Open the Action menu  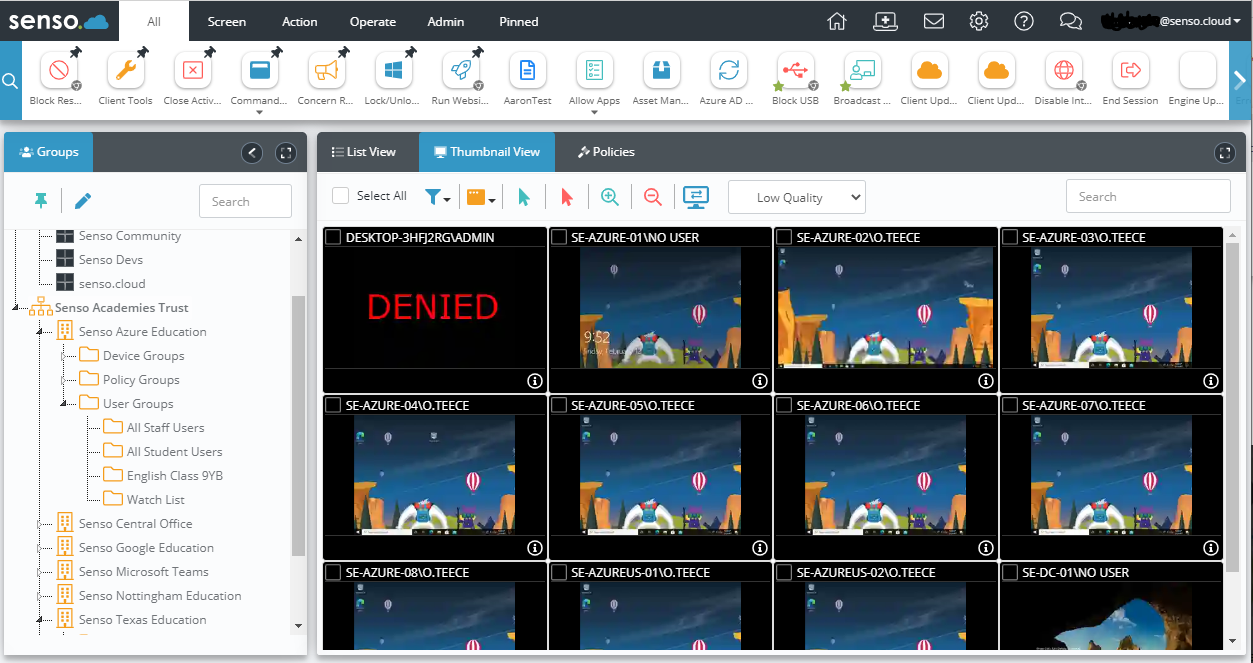point(299,21)
